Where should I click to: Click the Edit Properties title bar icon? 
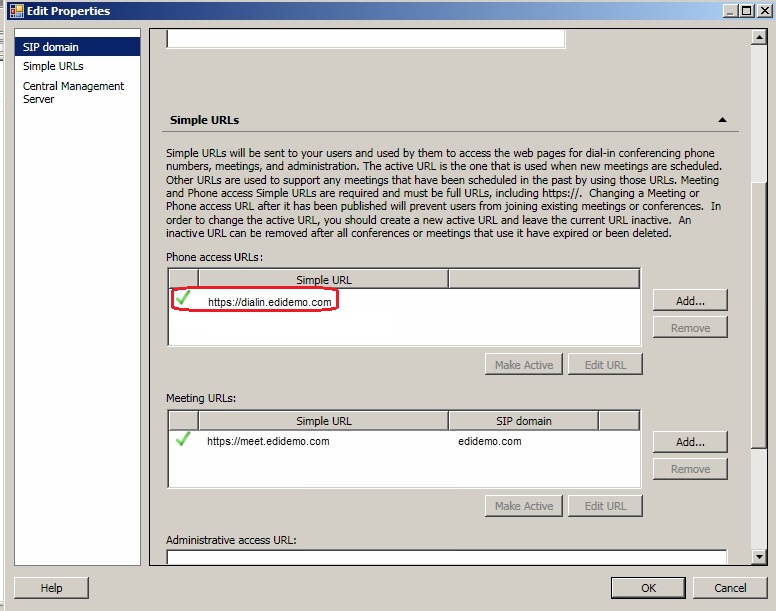pyautogui.click(x=16, y=10)
